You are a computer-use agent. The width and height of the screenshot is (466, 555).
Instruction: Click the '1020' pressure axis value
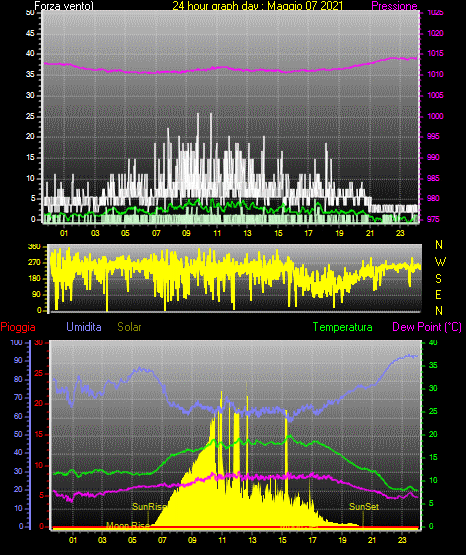point(435,33)
